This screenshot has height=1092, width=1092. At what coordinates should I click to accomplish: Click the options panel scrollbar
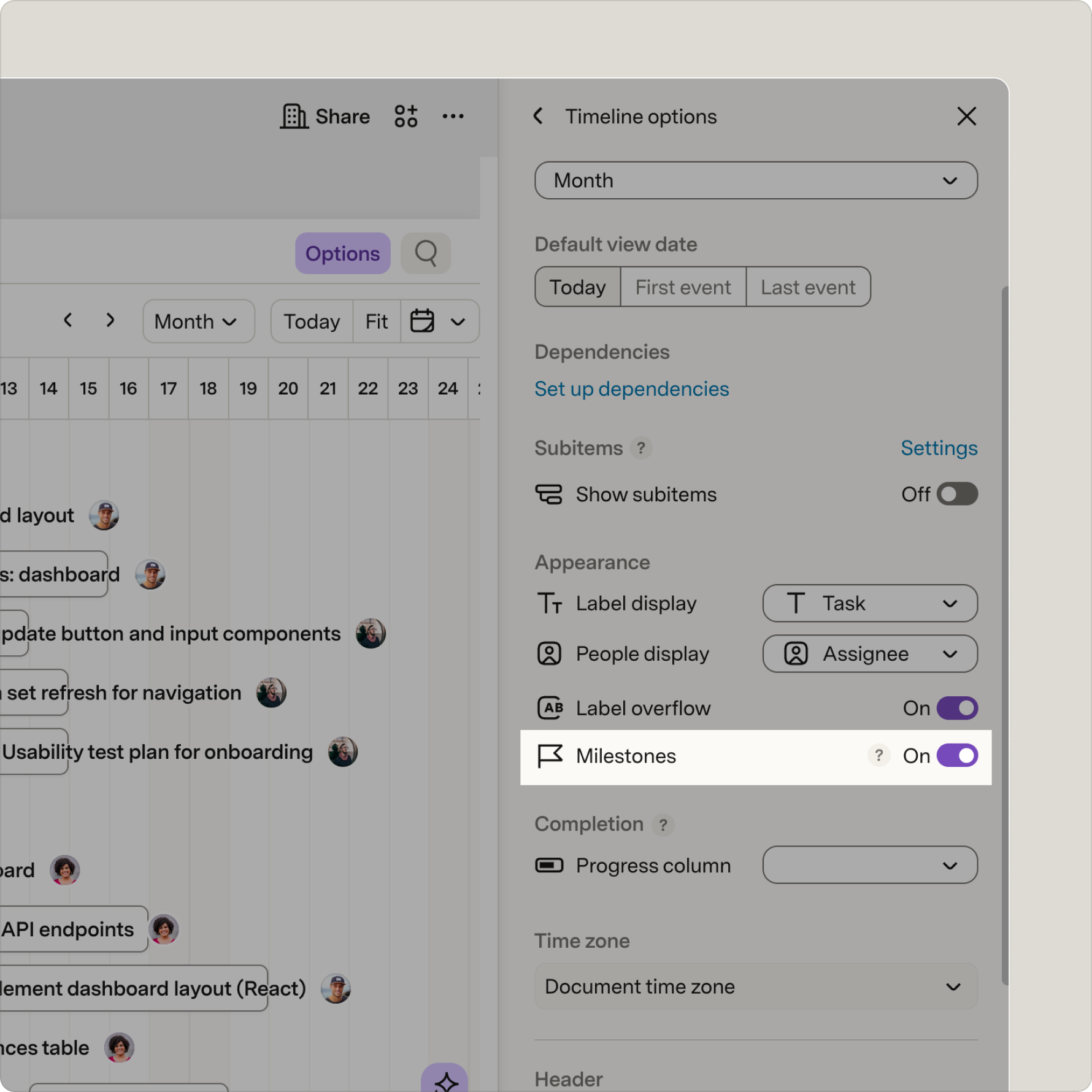click(1004, 635)
